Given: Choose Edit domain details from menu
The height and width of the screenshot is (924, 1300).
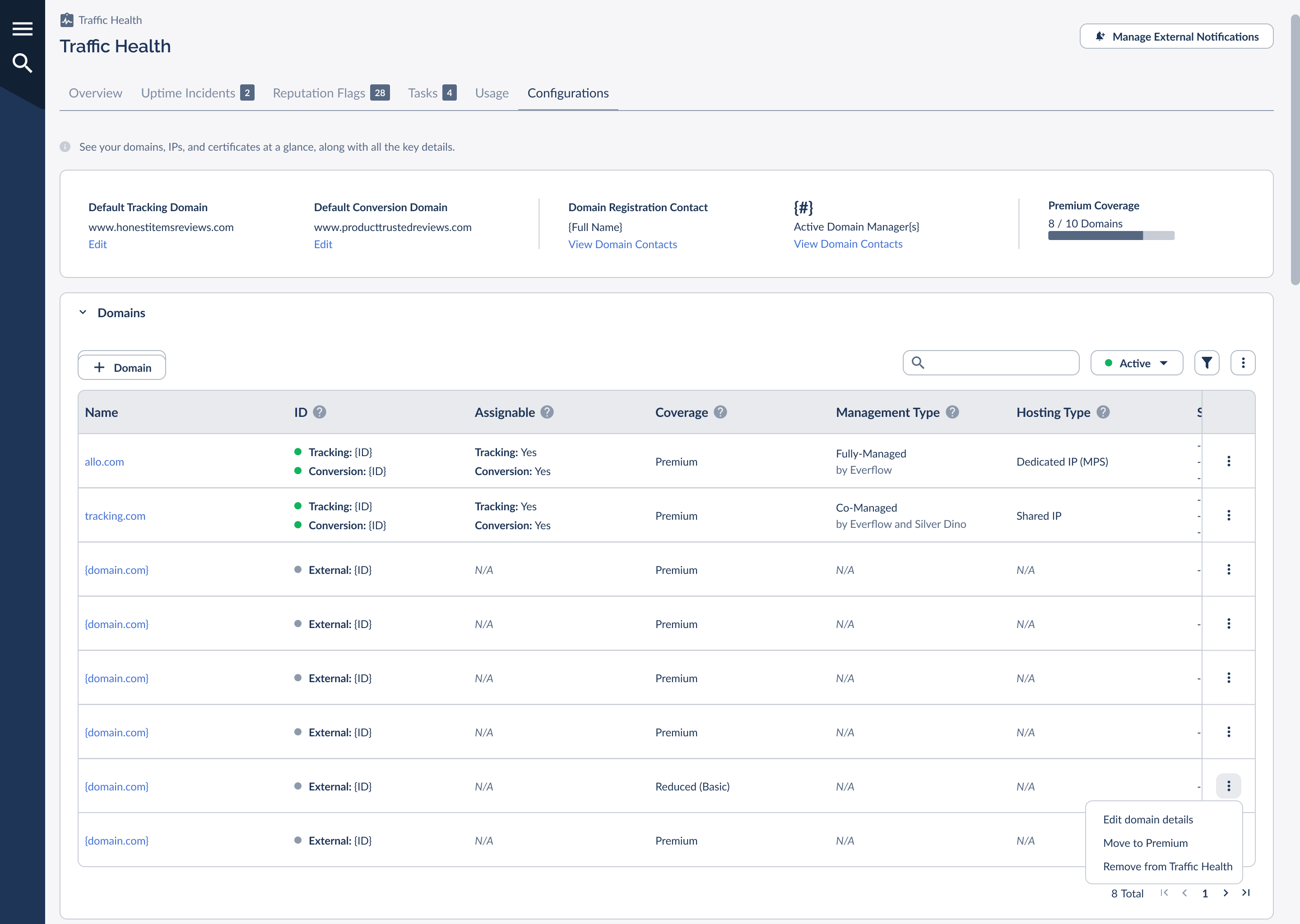Looking at the screenshot, I should pos(1148,819).
